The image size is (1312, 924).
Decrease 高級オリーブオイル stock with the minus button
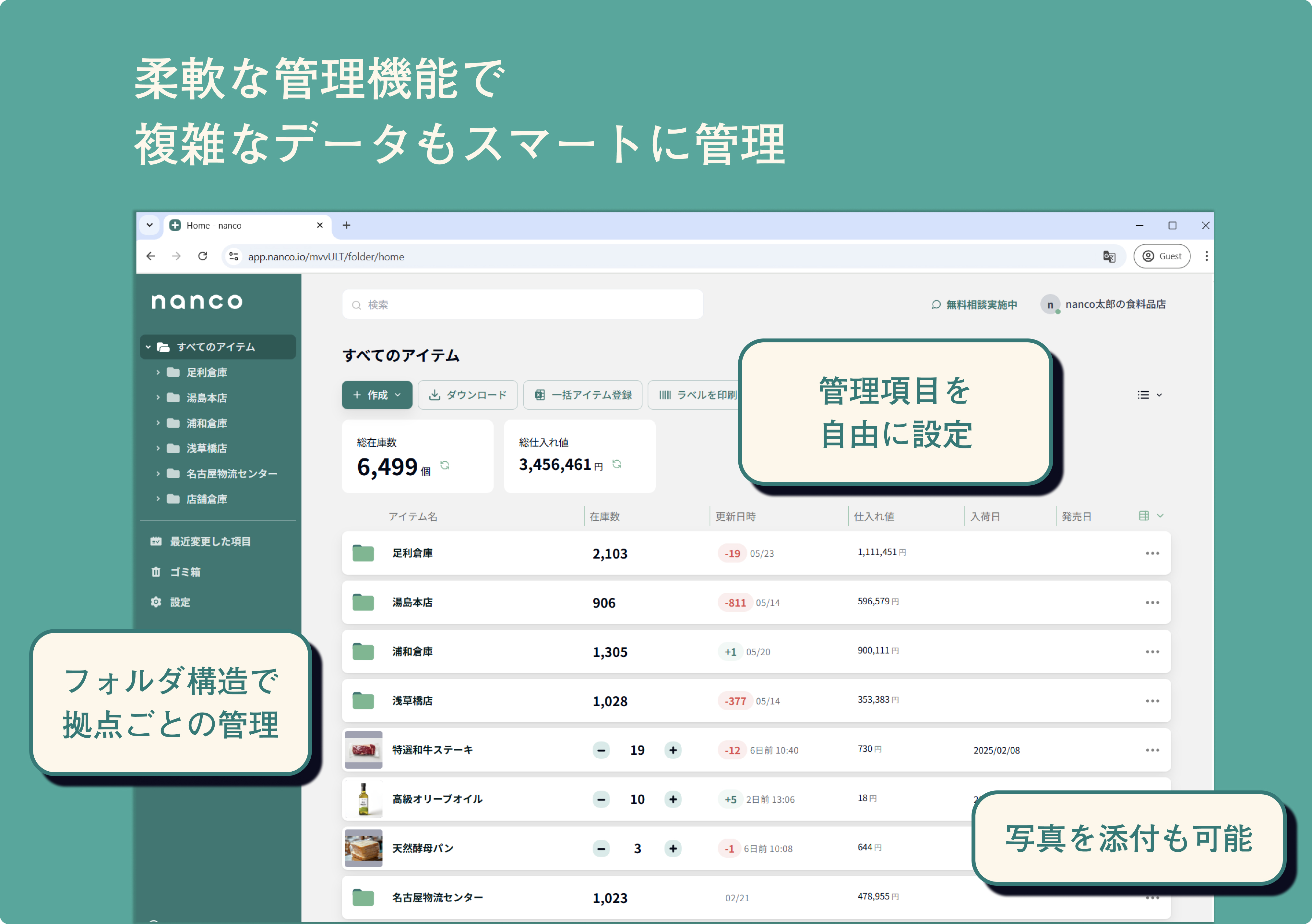(601, 799)
